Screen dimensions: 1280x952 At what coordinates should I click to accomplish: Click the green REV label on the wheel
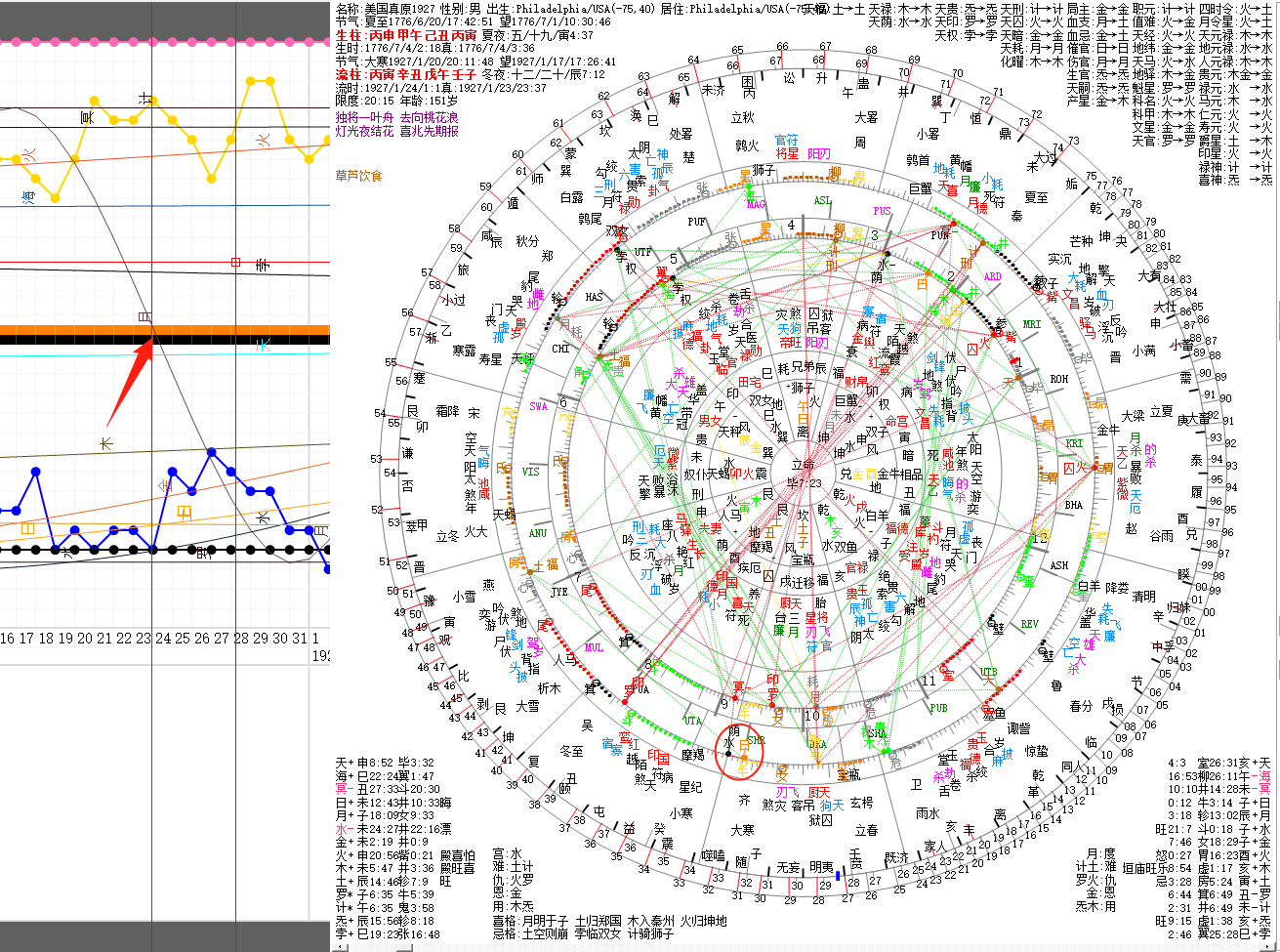[x=1030, y=623]
